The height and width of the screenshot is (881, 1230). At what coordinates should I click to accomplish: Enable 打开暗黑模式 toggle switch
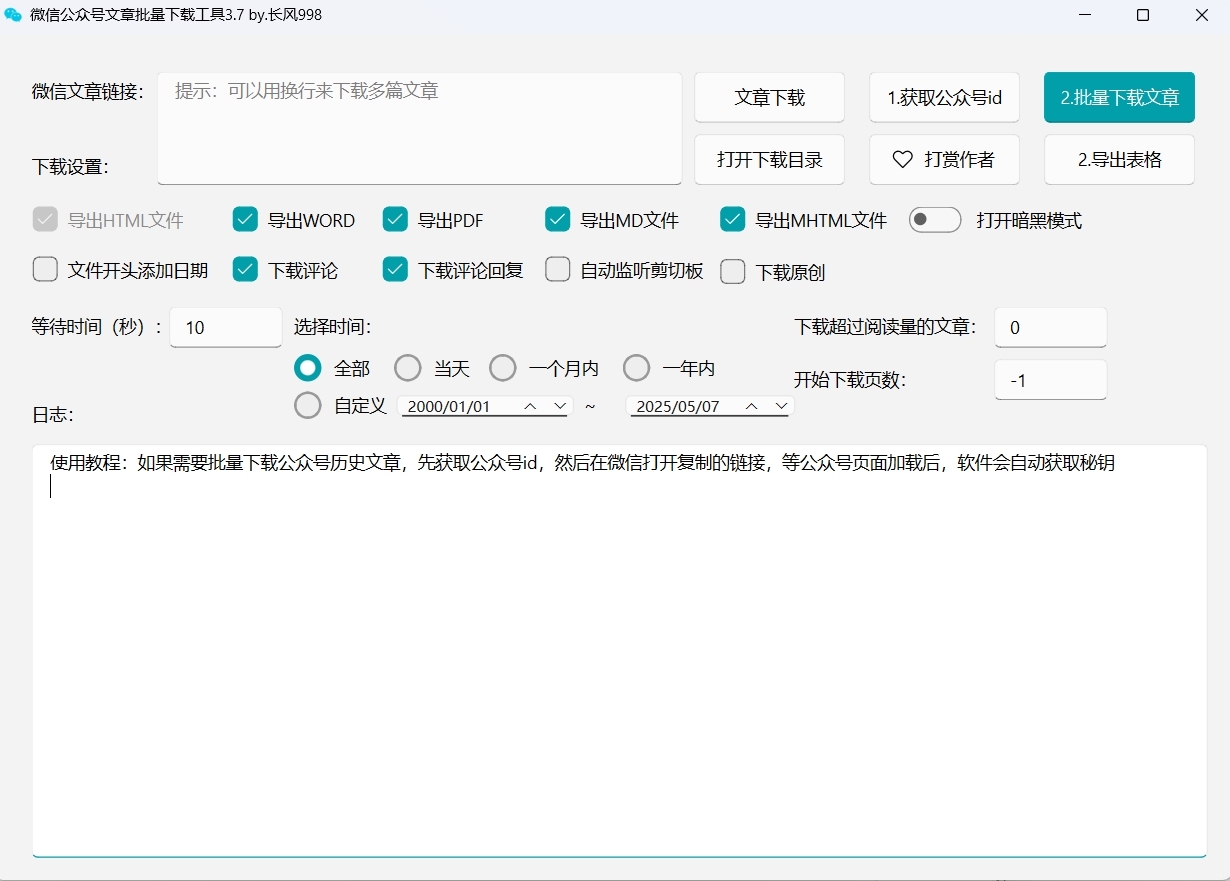pos(935,220)
